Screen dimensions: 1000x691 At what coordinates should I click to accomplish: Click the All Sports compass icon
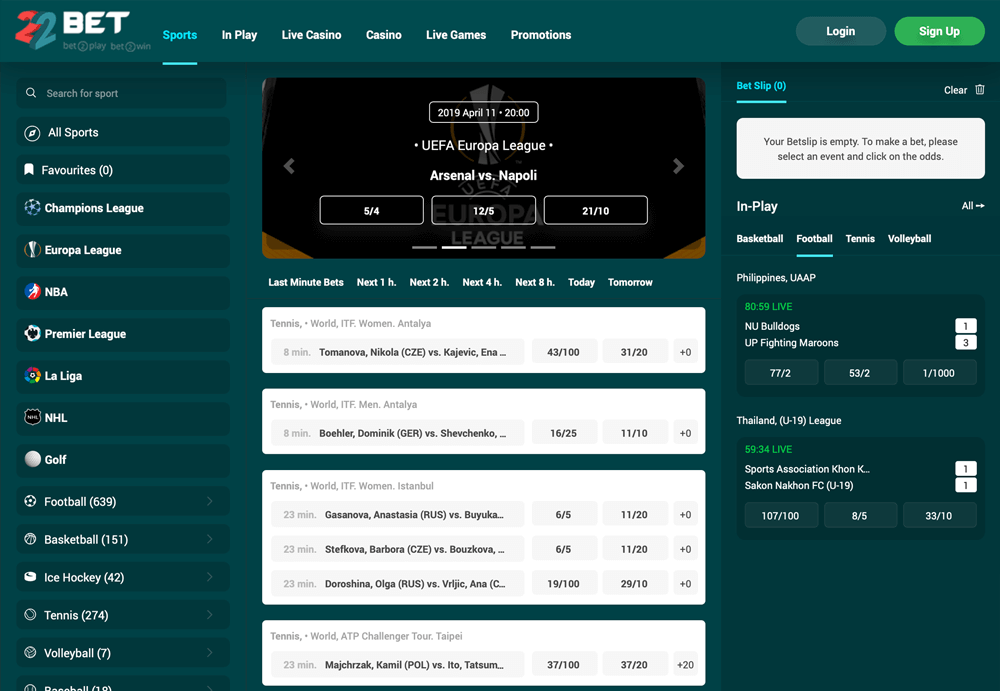(x=32, y=133)
